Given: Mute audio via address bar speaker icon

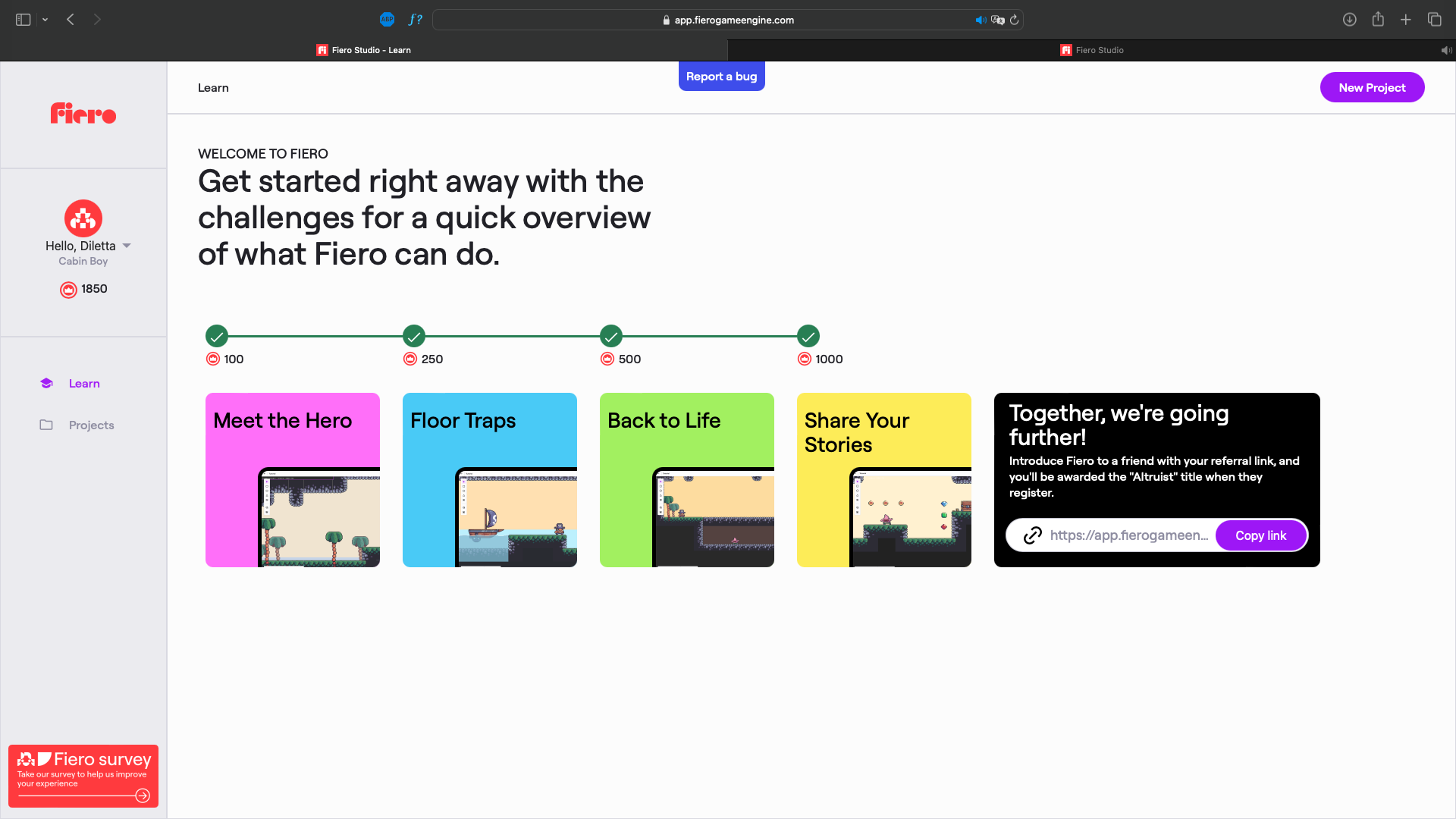Looking at the screenshot, I should point(981,20).
